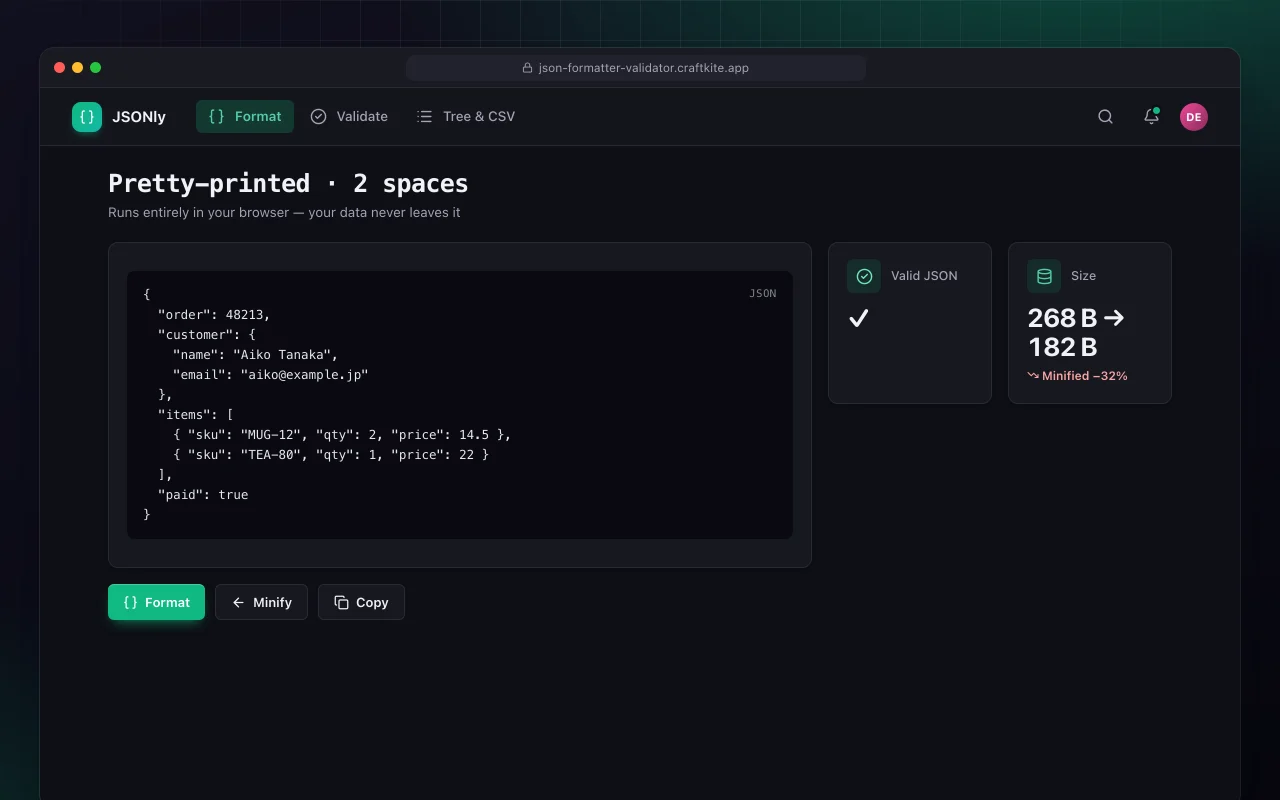Click the Size label
This screenshot has height=800, width=1280.
point(1083,276)
